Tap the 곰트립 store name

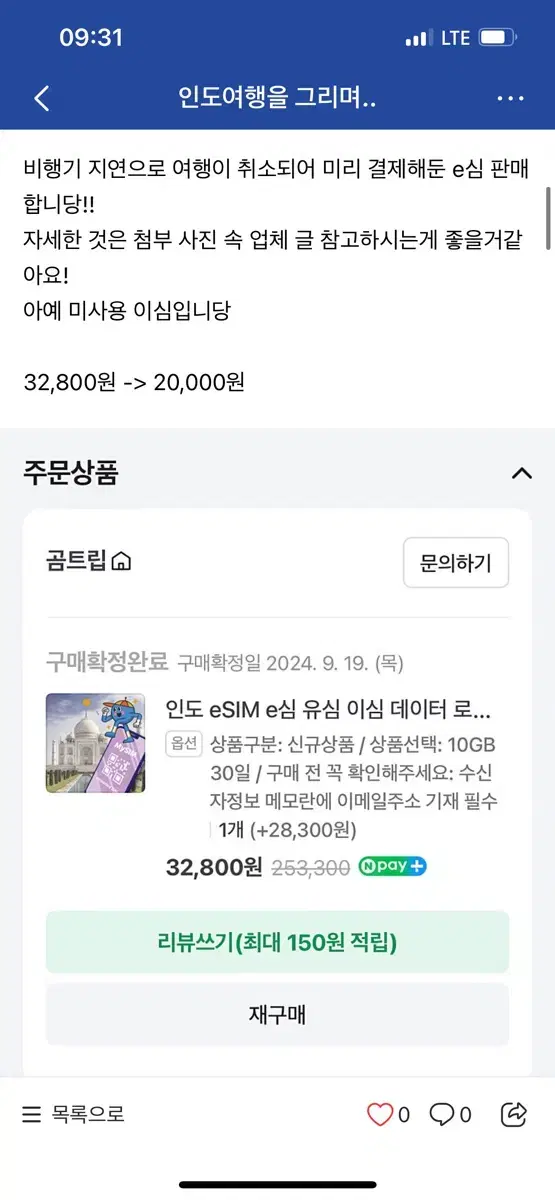(x=75, y=561)
